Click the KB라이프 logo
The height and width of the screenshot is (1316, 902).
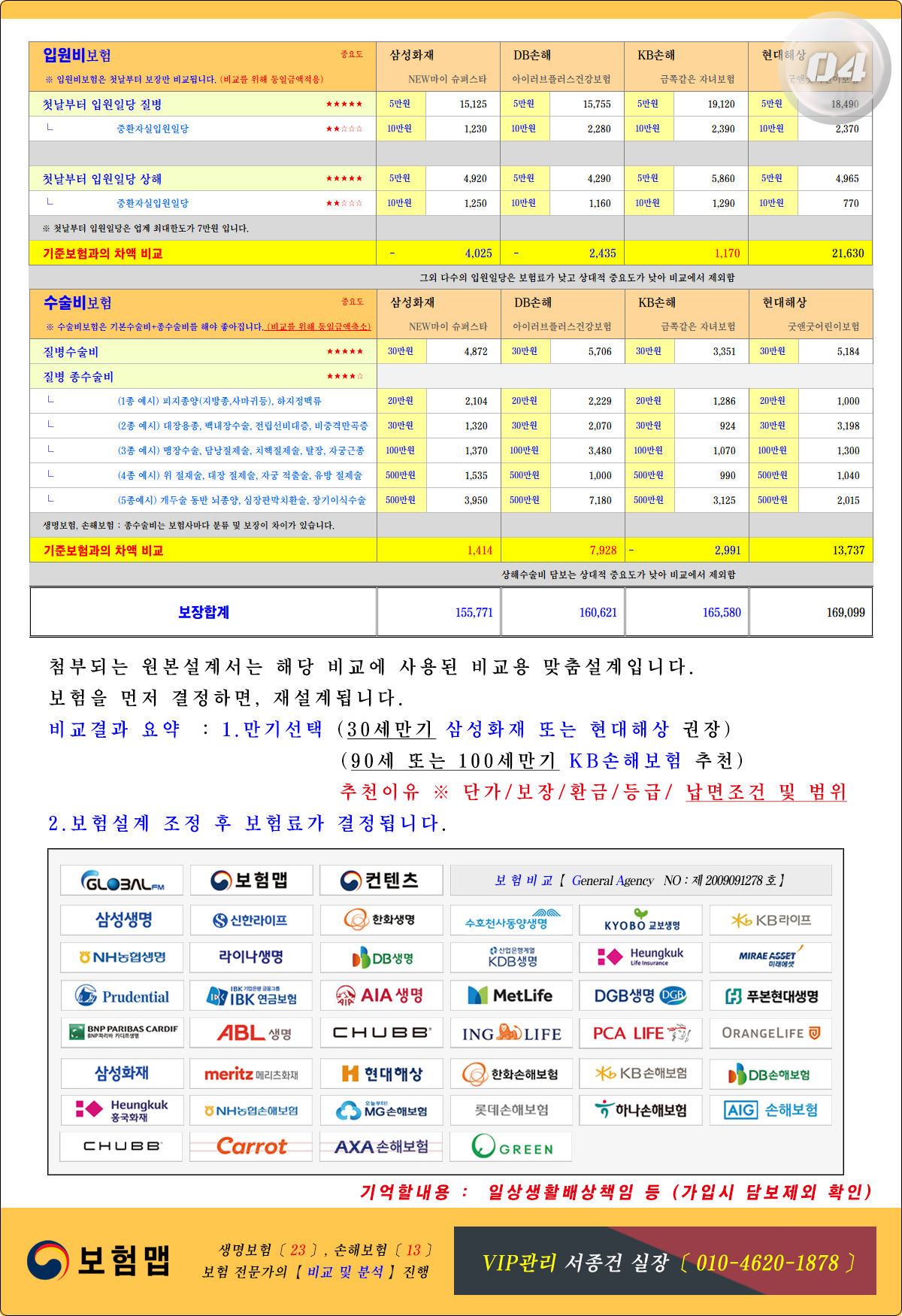[770, 920]
